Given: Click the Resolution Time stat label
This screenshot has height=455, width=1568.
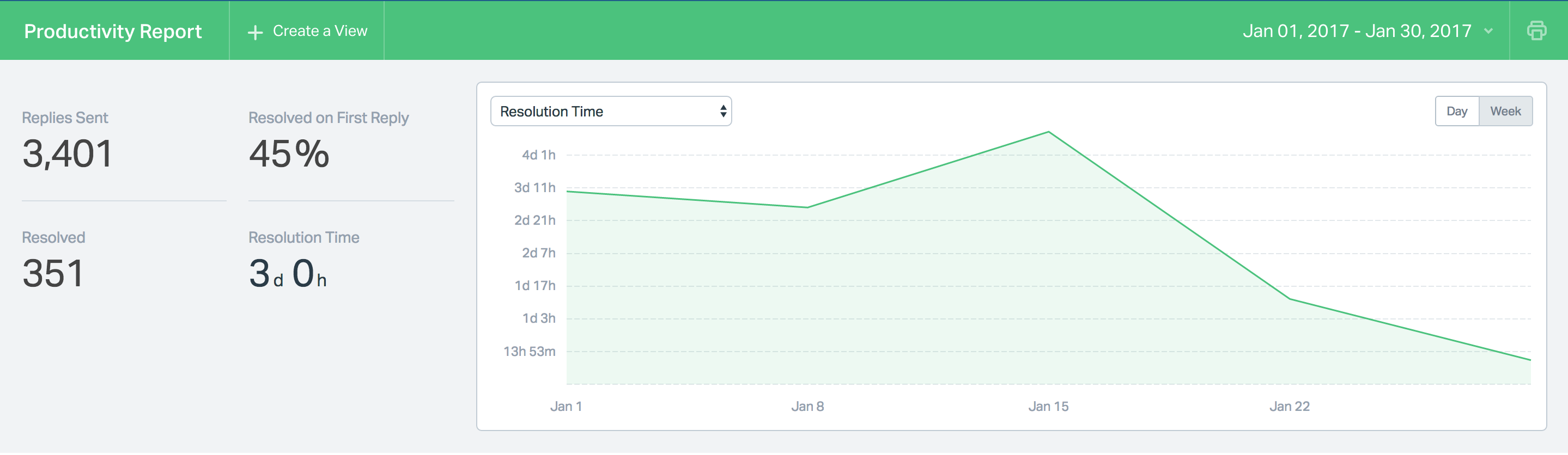Looking at the screenshot, I should pos(304,238).
